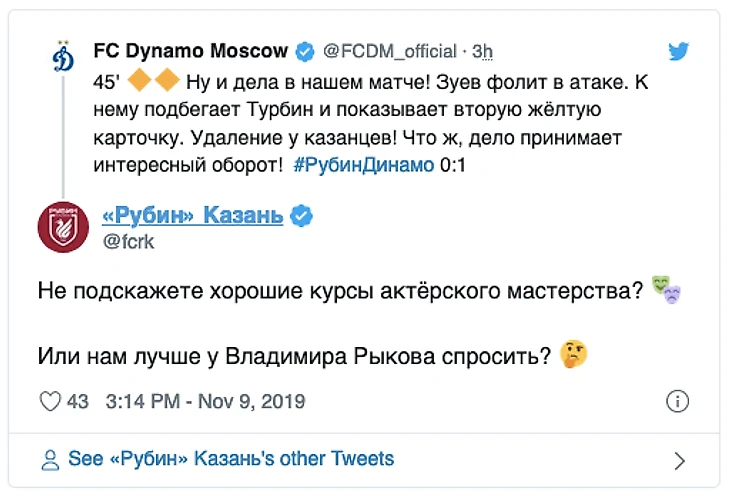Like the tweet with the heart icon
This screenshot has height=498, width=730.
click(49, 402)
